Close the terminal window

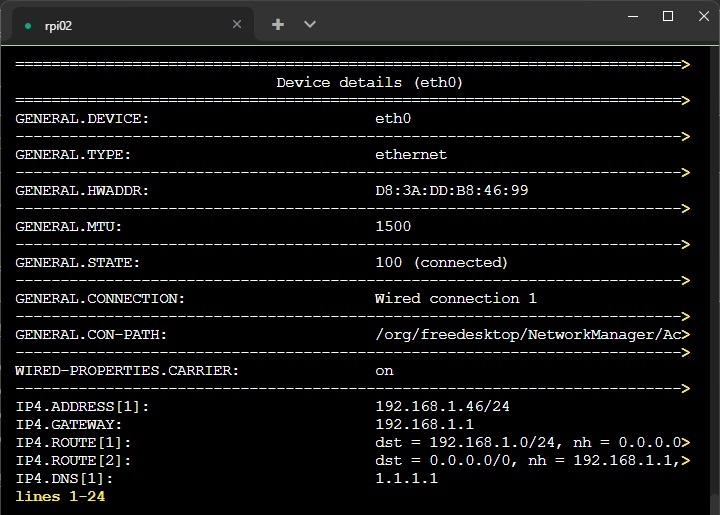[702, 16]
